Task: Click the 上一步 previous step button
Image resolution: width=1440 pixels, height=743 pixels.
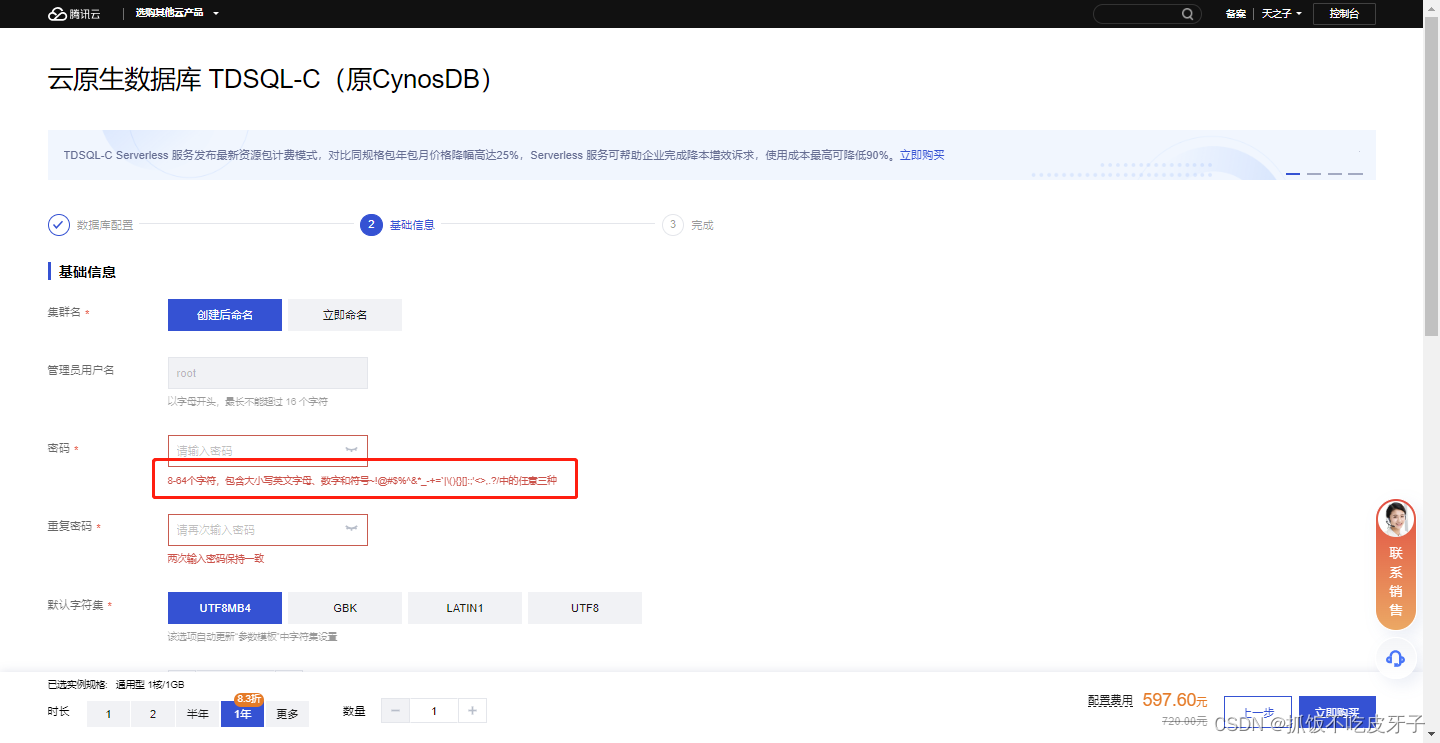Action: [x=1258, y=713]
